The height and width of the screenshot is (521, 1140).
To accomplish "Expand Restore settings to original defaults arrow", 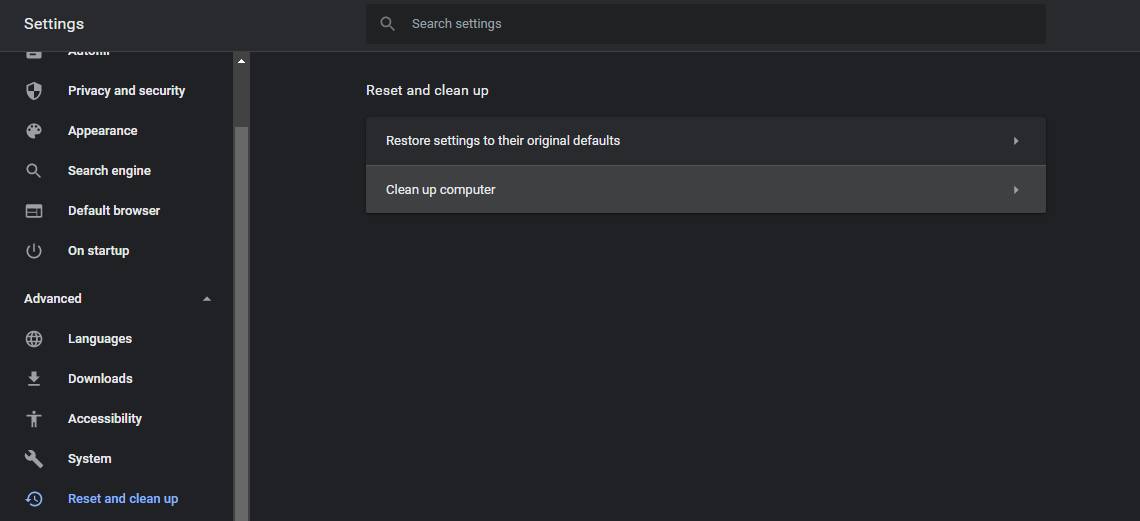I will coord(1016,141).
